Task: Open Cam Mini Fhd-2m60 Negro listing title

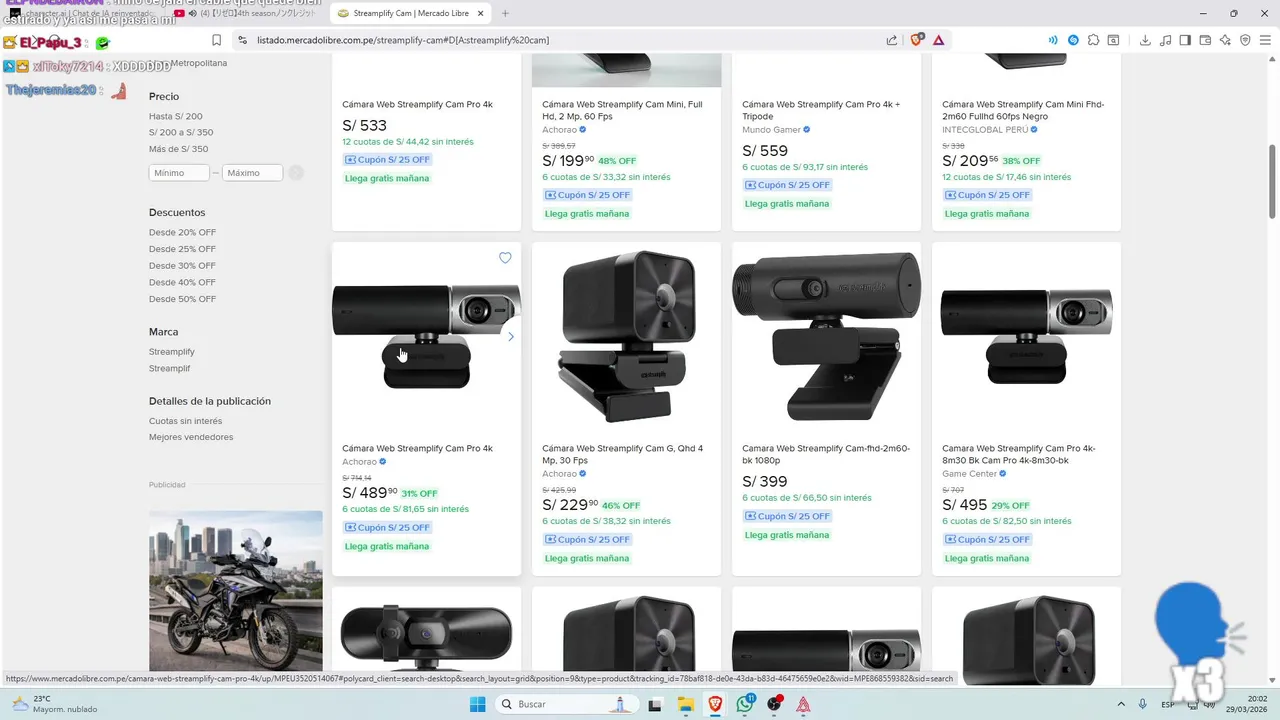Action: coord(1023,110)
